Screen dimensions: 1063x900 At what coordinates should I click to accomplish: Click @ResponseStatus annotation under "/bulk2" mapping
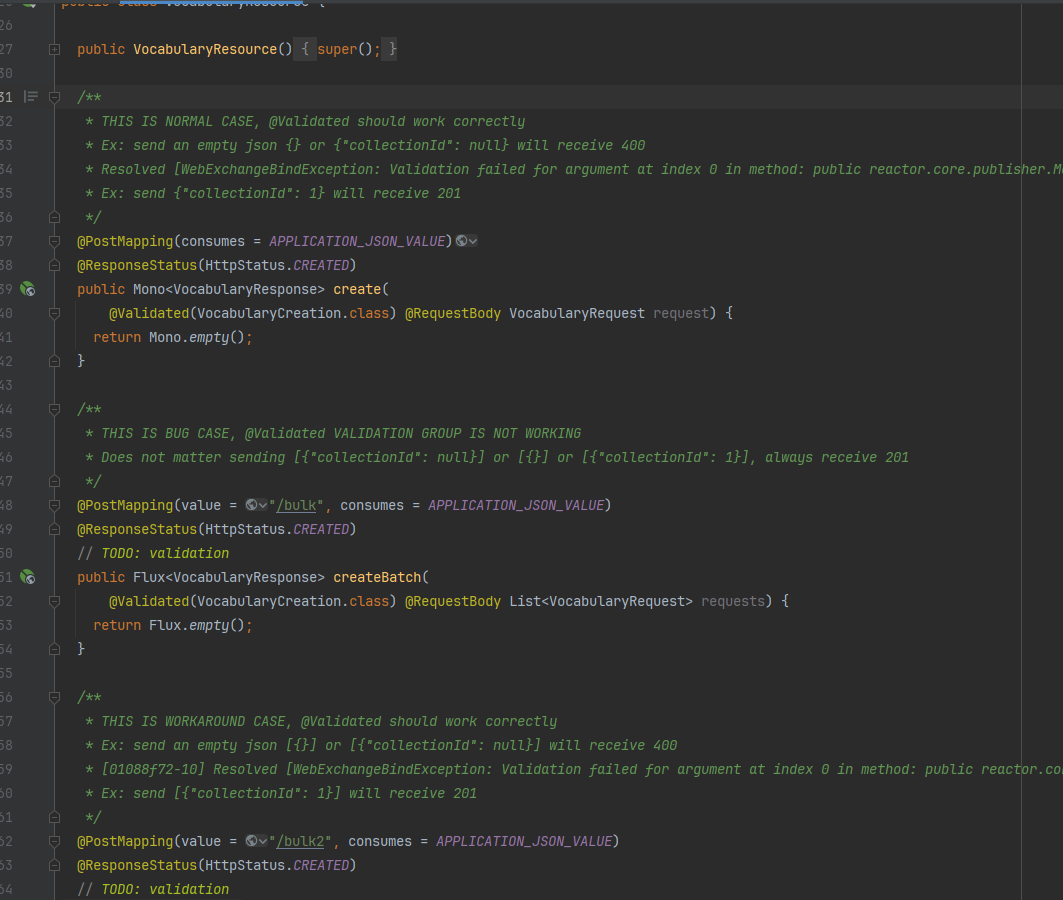(137, 865)
